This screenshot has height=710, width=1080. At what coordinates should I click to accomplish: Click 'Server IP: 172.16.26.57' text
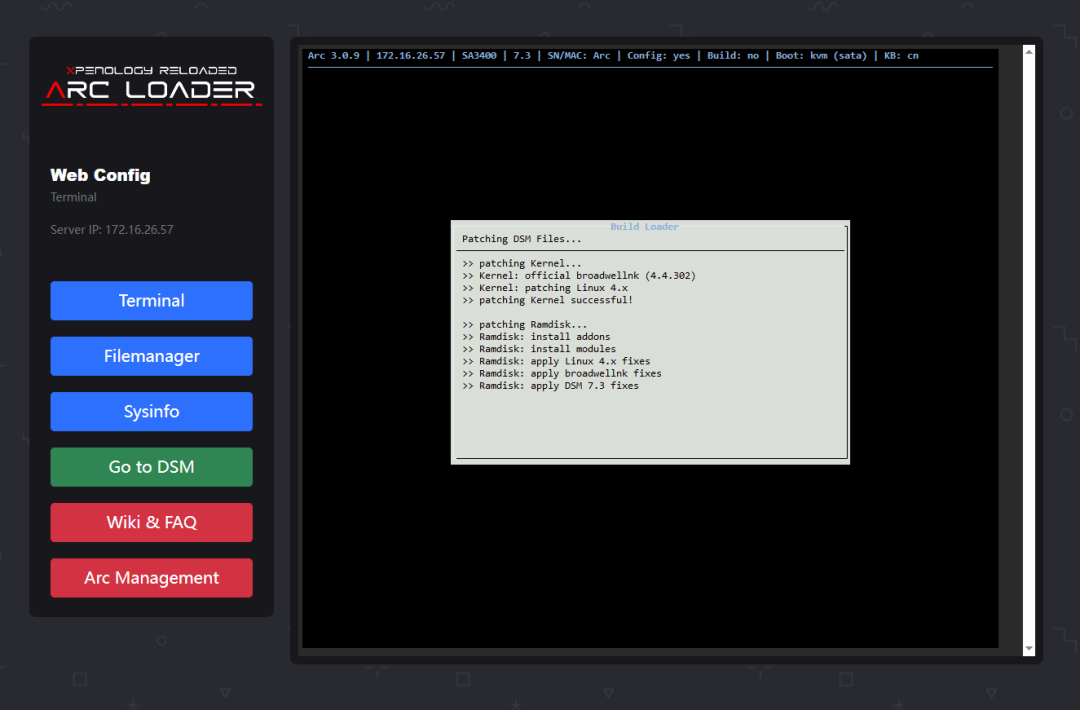click(112, 229)
